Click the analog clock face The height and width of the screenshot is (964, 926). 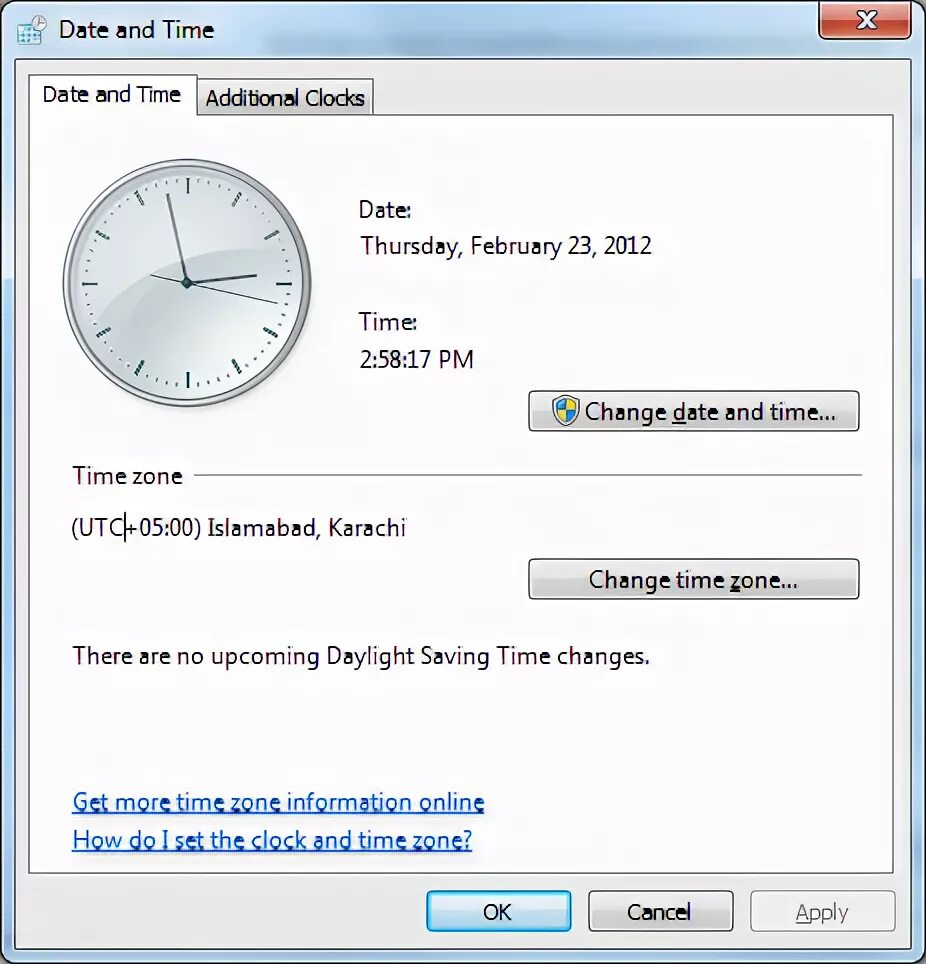[187, 282]
